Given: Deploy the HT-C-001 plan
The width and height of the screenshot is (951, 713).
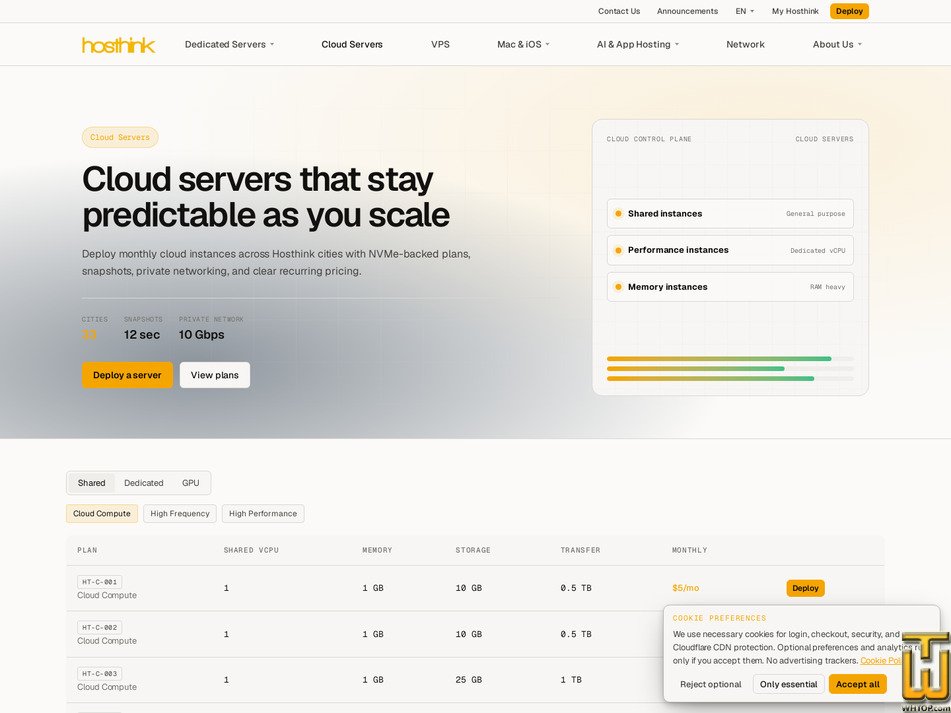Looking at the screenshot, I should click(x=805, y=588).
